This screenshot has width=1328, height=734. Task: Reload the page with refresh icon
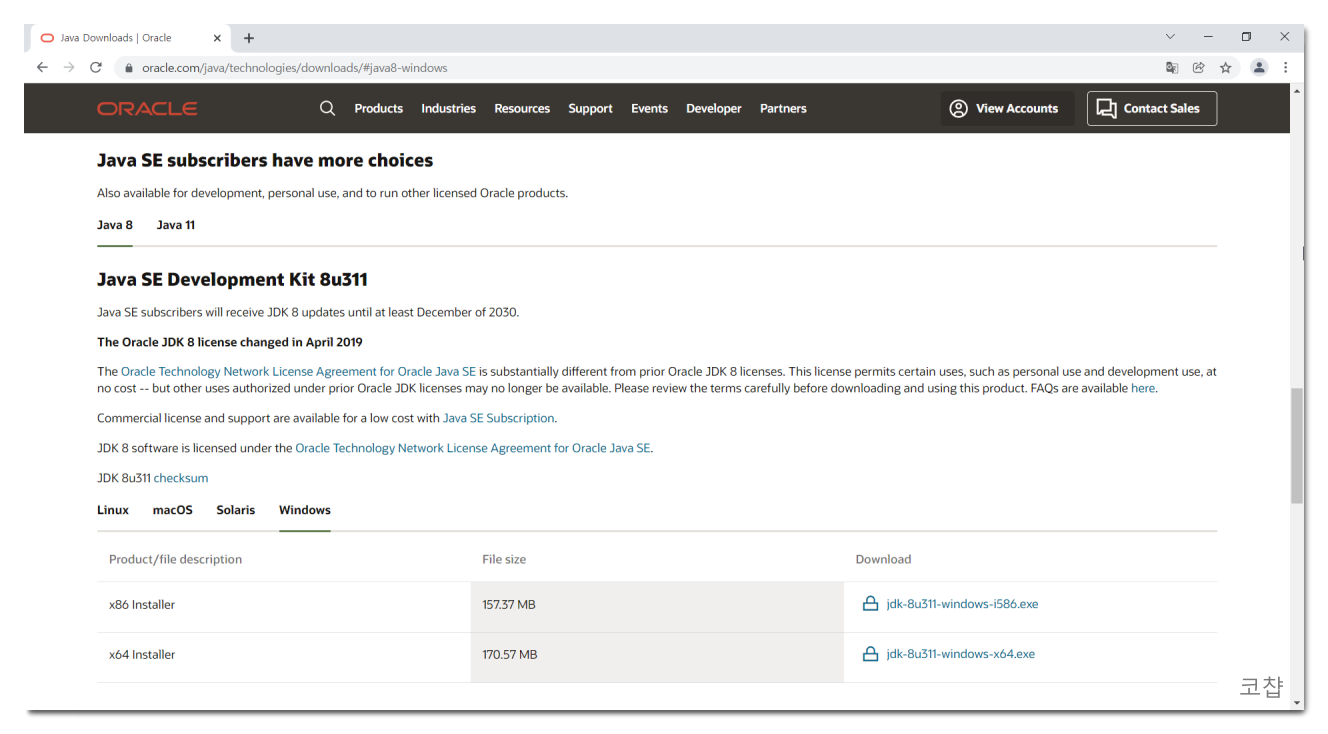[x=96, y=67]
